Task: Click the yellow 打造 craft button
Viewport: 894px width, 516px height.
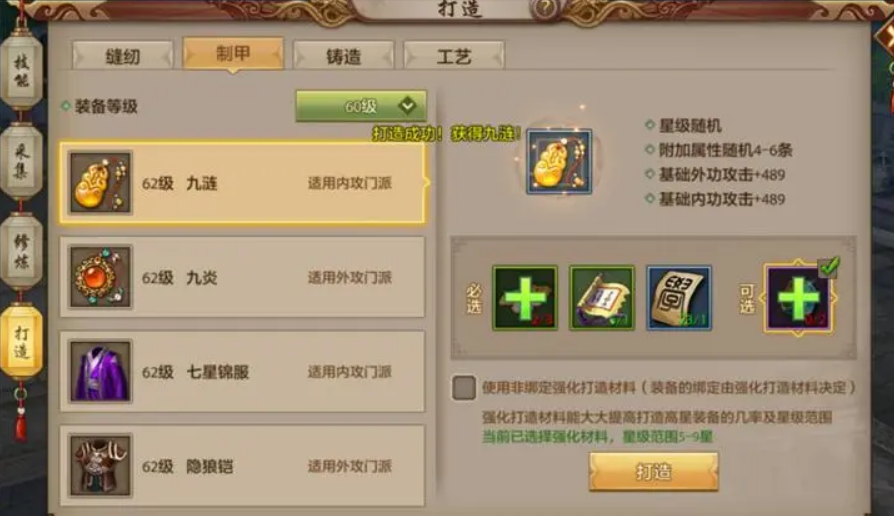Action: click(x=653, y=472)
